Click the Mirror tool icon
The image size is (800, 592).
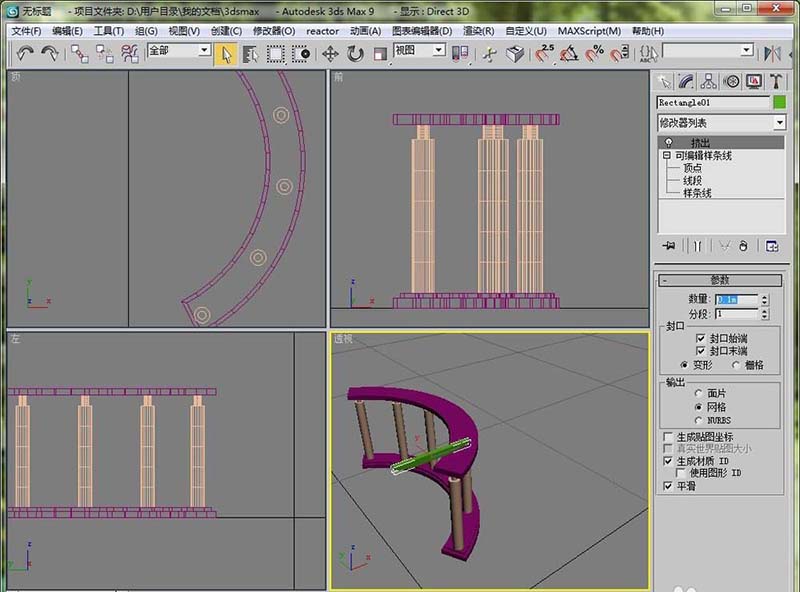coord(772,54)
